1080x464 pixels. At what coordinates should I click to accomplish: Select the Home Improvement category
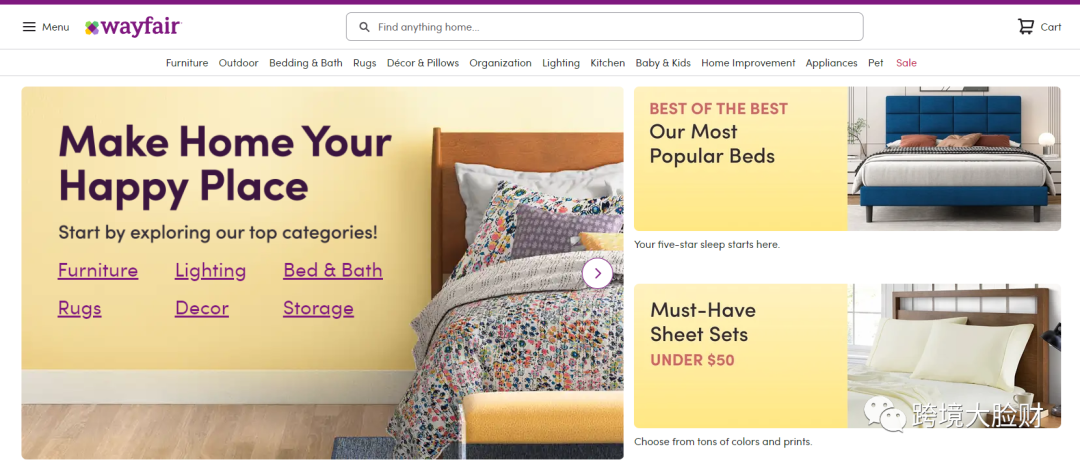[x=748, y=63]
